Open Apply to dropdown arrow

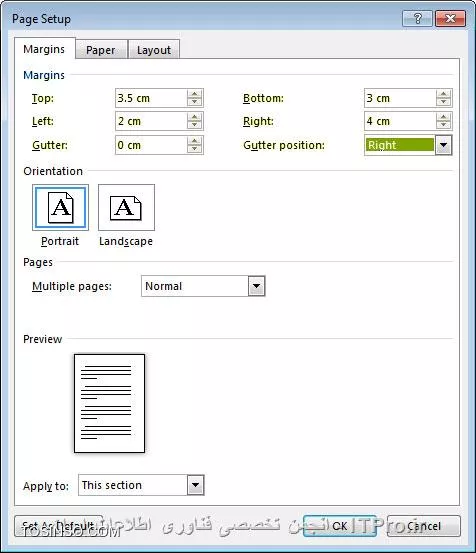195,485
